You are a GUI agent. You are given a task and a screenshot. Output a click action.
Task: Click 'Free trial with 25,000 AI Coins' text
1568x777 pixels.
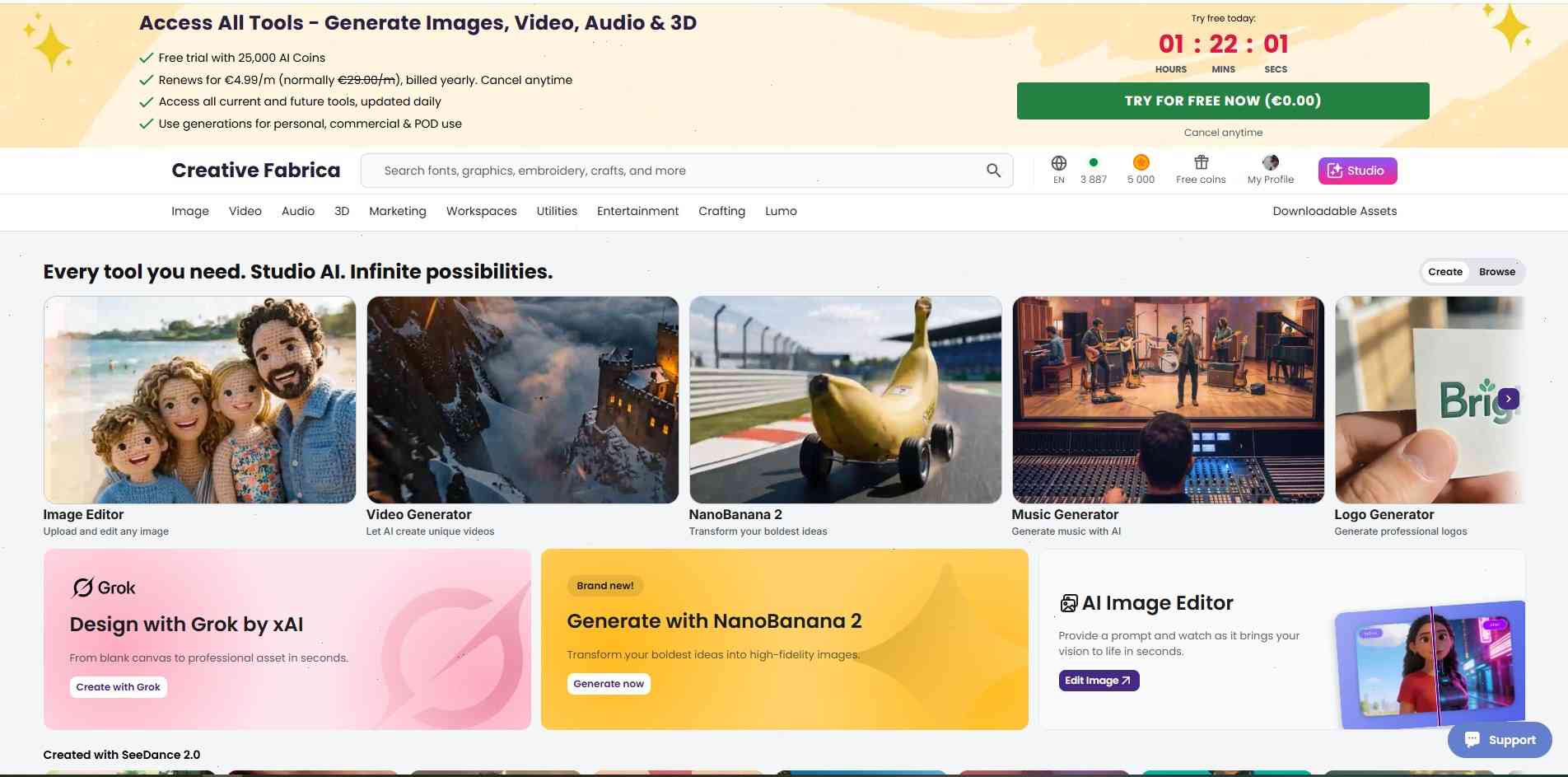tap(241, 58)
